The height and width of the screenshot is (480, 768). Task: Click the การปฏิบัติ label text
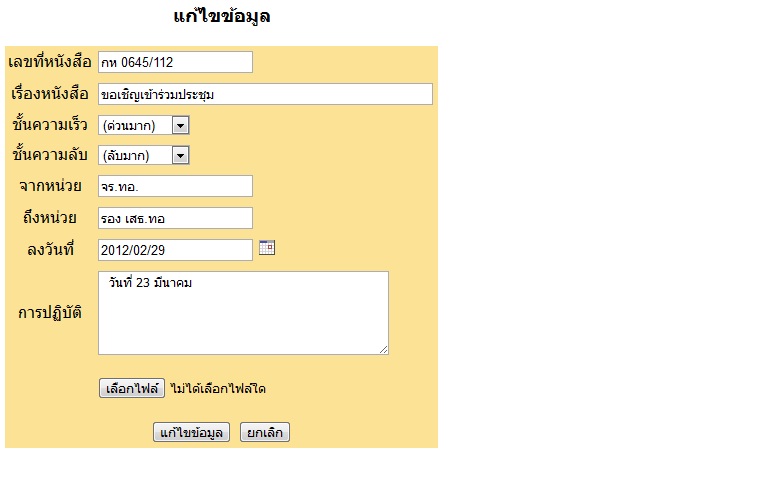coord(50,312)
